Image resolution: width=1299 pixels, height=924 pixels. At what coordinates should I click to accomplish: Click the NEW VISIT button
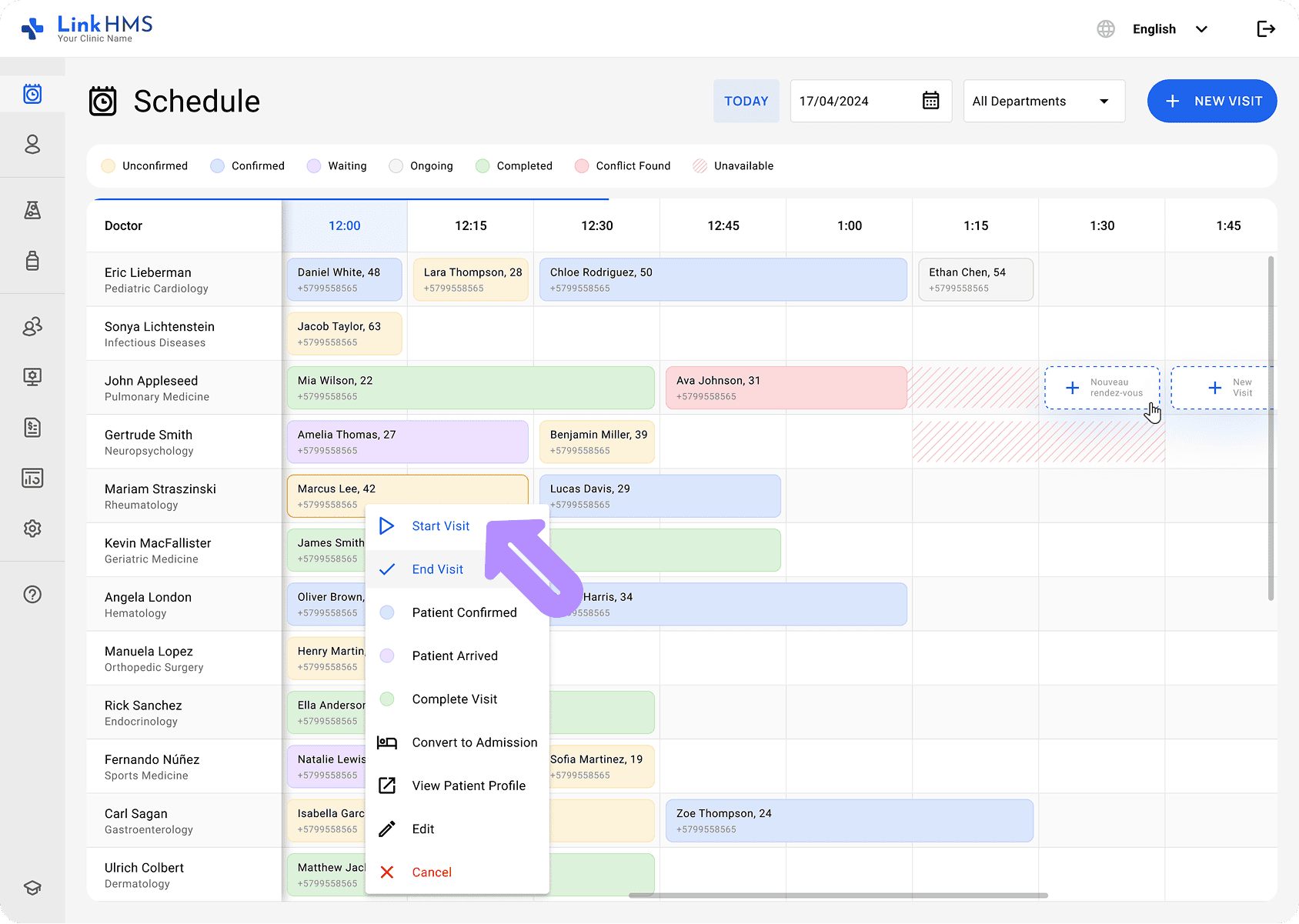[x=1212, y=101]
